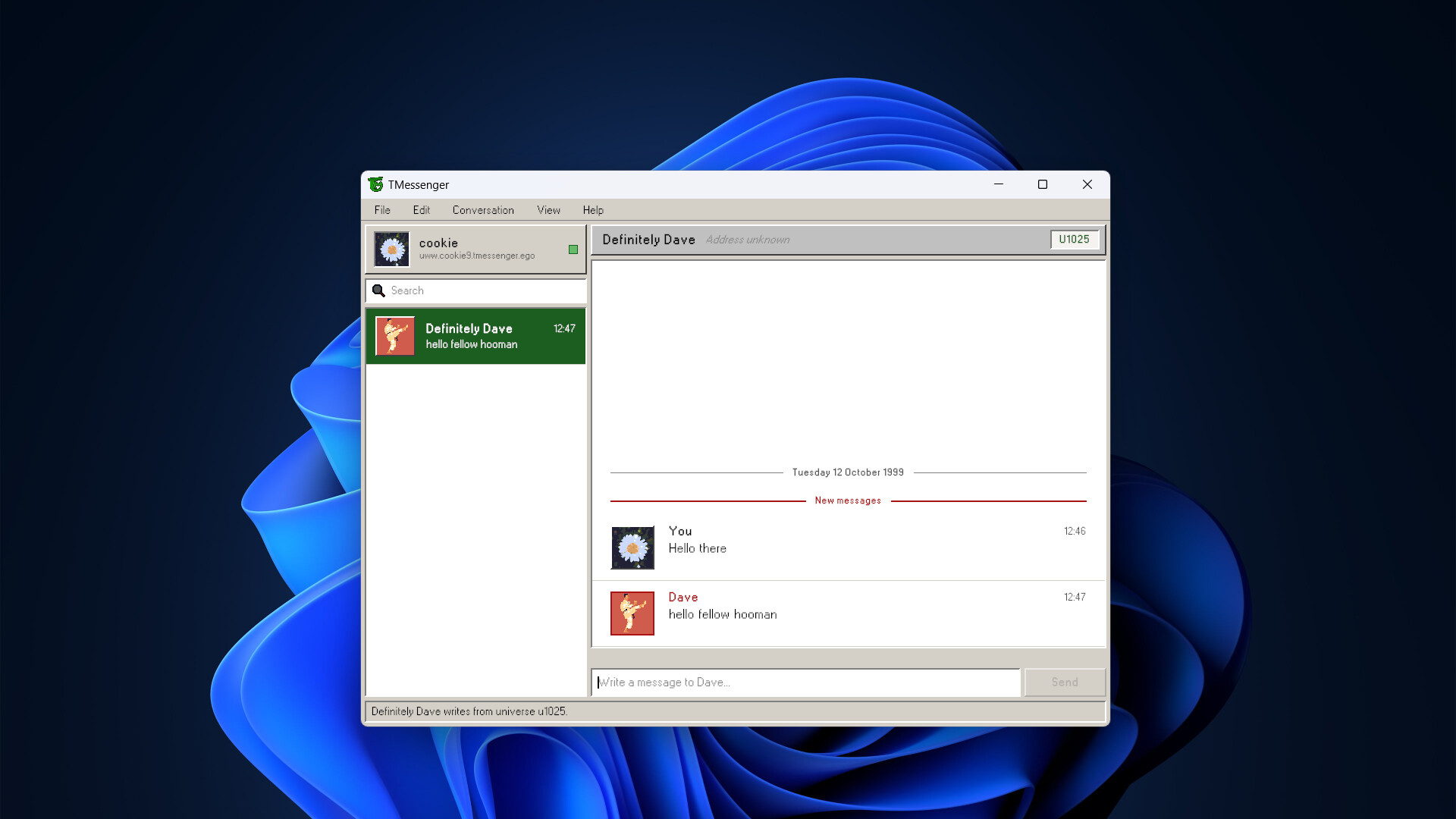Open the Help menu
Screen dimensions: 1456x819
593,210
